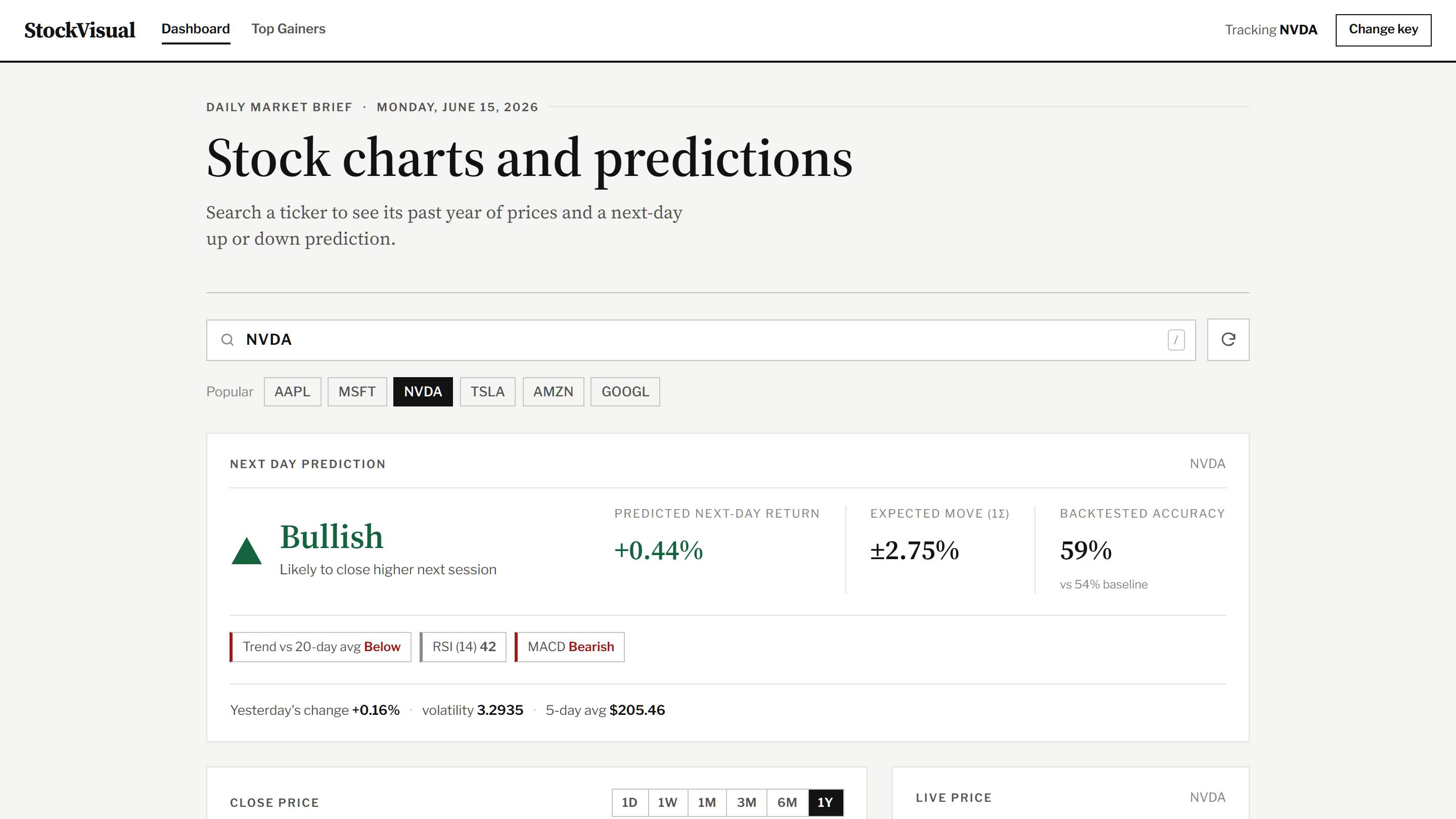Click the Change key button
Viewport: 1456px width, 819px height.
point(1383,30)
